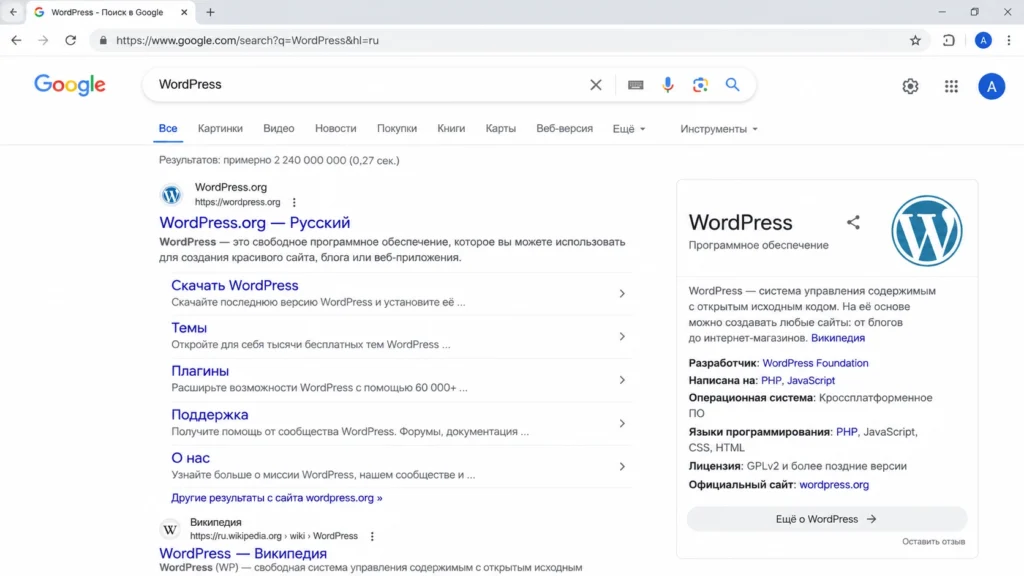Start voice search with the microphone icon
Image resolution: width=1024 pixels, height=576 pixels.
(x=667, y=85)
